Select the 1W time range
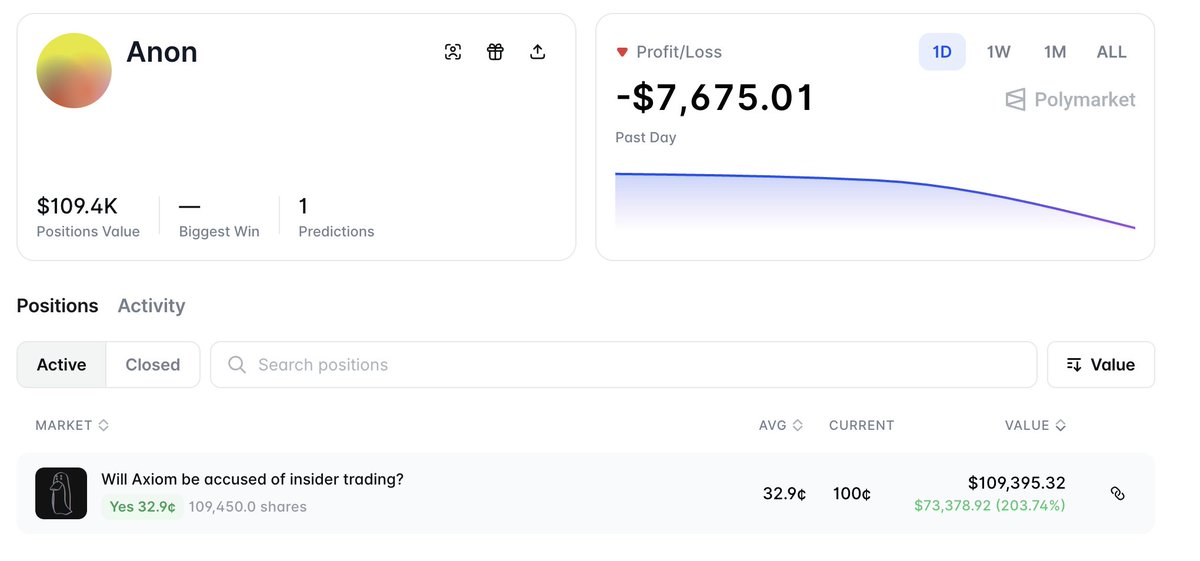Image resolution: width=1200 pixels, height=561 pixels. pos(998,52)
